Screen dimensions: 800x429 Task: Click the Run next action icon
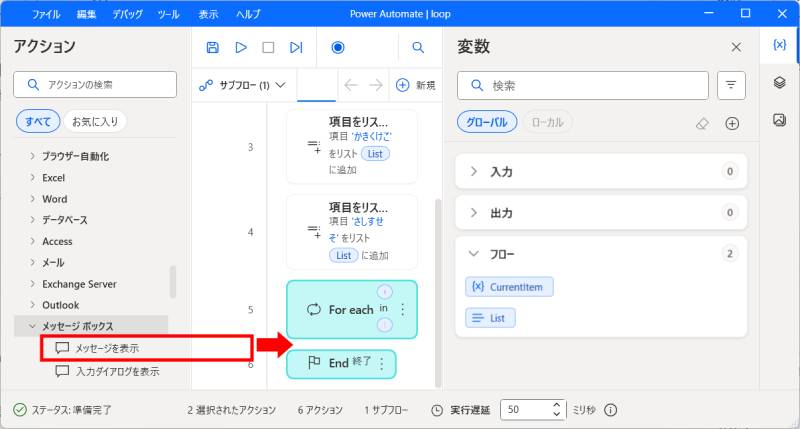click(x=296, y=47)
